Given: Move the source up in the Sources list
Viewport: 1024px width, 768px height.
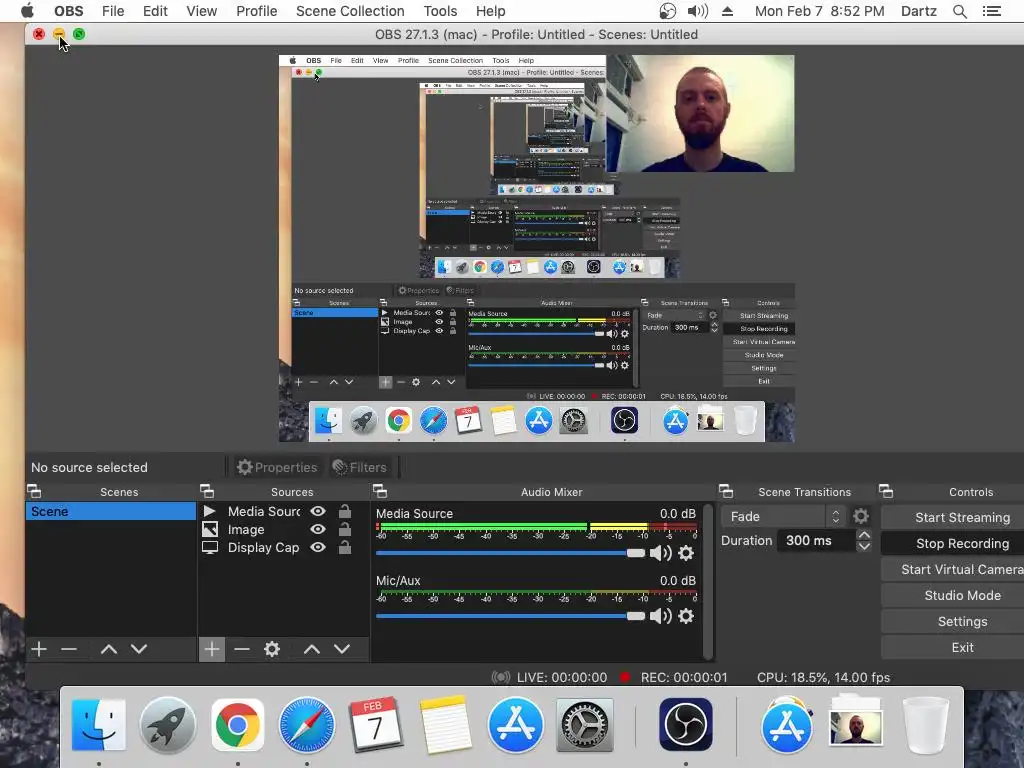Looking at the screenshot, I should point(312,649).
